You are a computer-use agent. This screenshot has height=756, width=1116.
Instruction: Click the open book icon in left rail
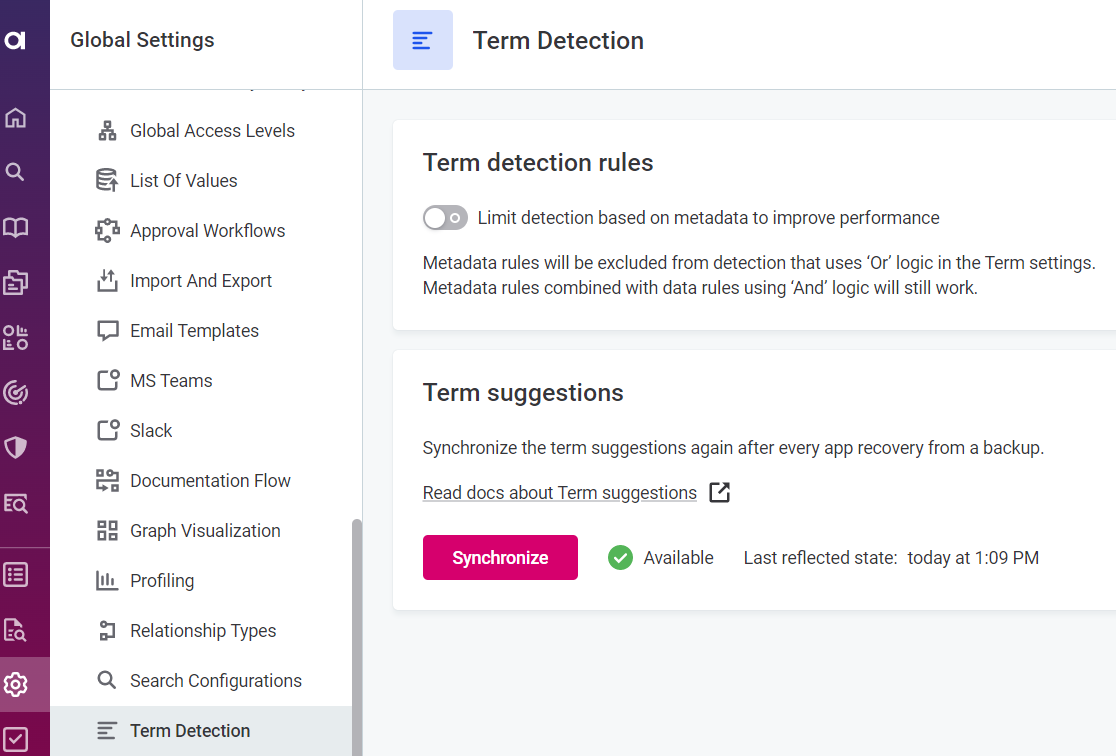point(15,228)
